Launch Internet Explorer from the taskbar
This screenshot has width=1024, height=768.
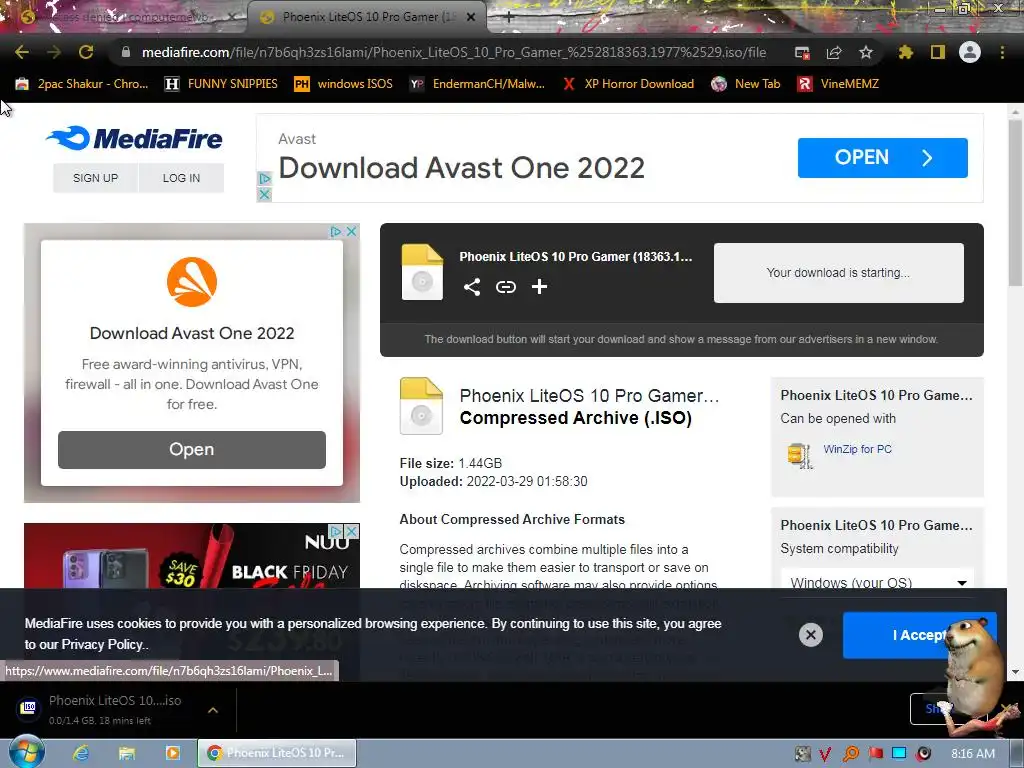[81, 753]
